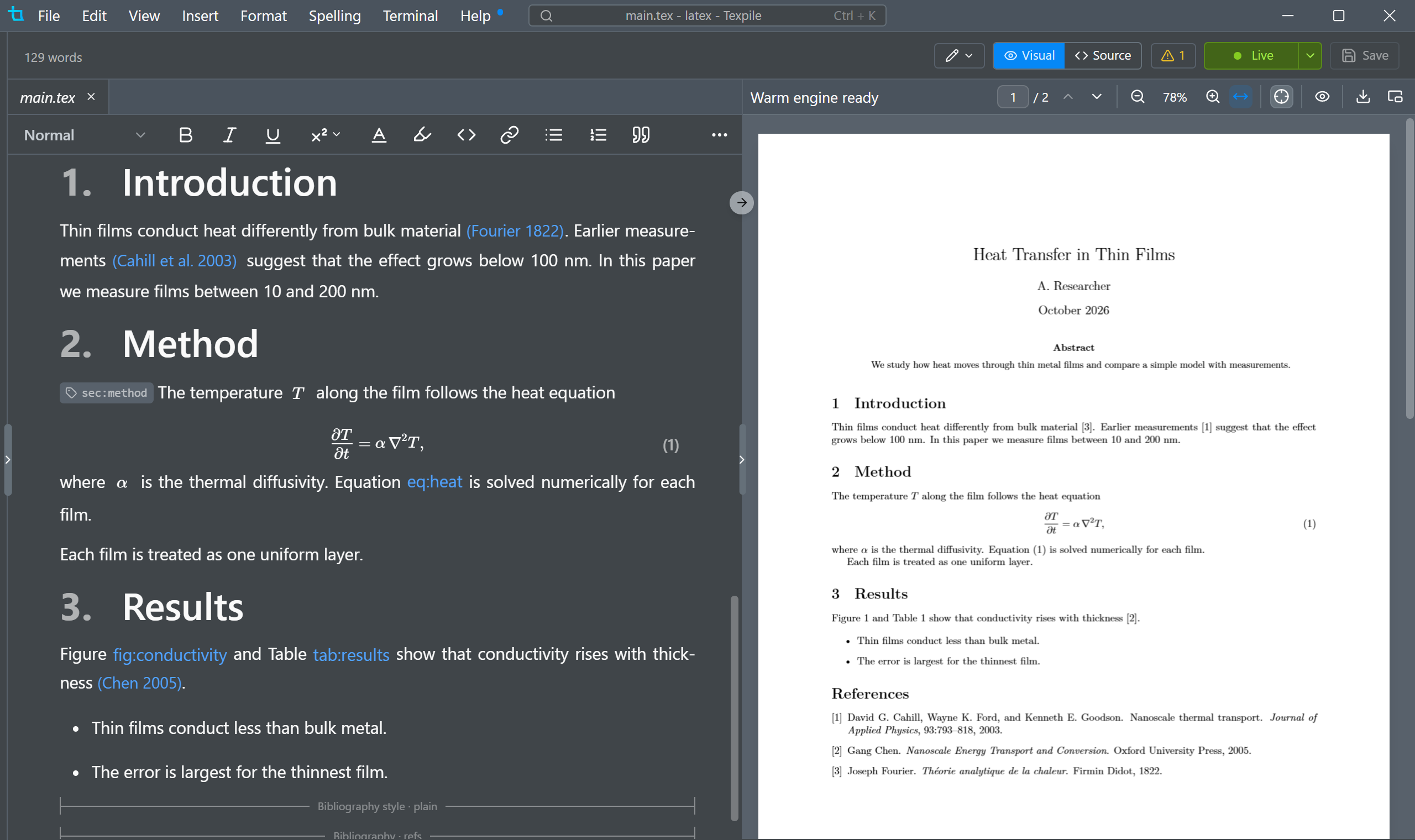Viewport: 1415px width, 840px height.
Task: Download the compiled PDF
Action: coord(1363,97)
